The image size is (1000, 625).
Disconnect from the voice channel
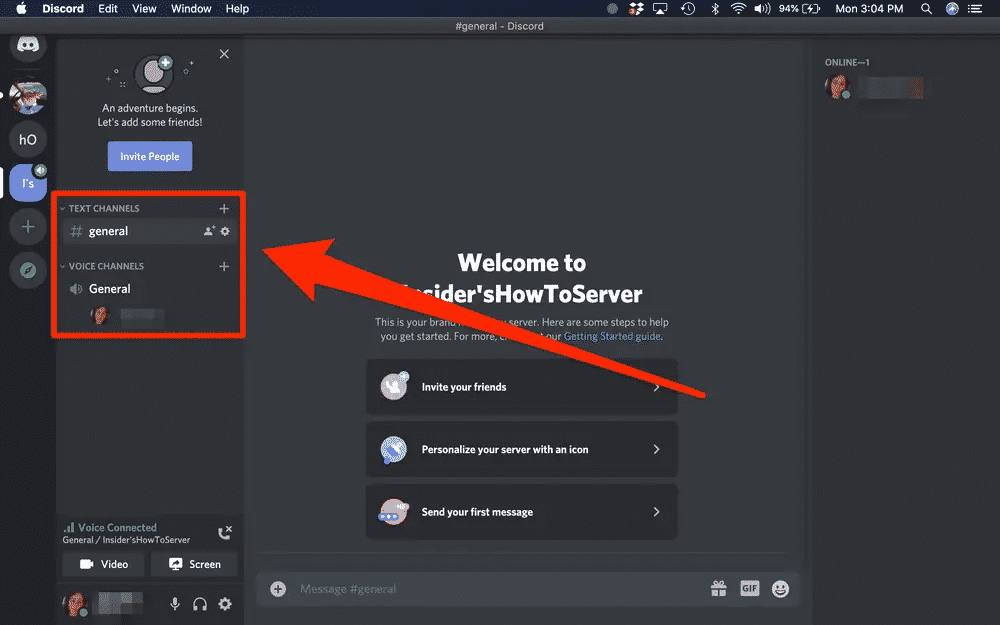pos(226,532)
